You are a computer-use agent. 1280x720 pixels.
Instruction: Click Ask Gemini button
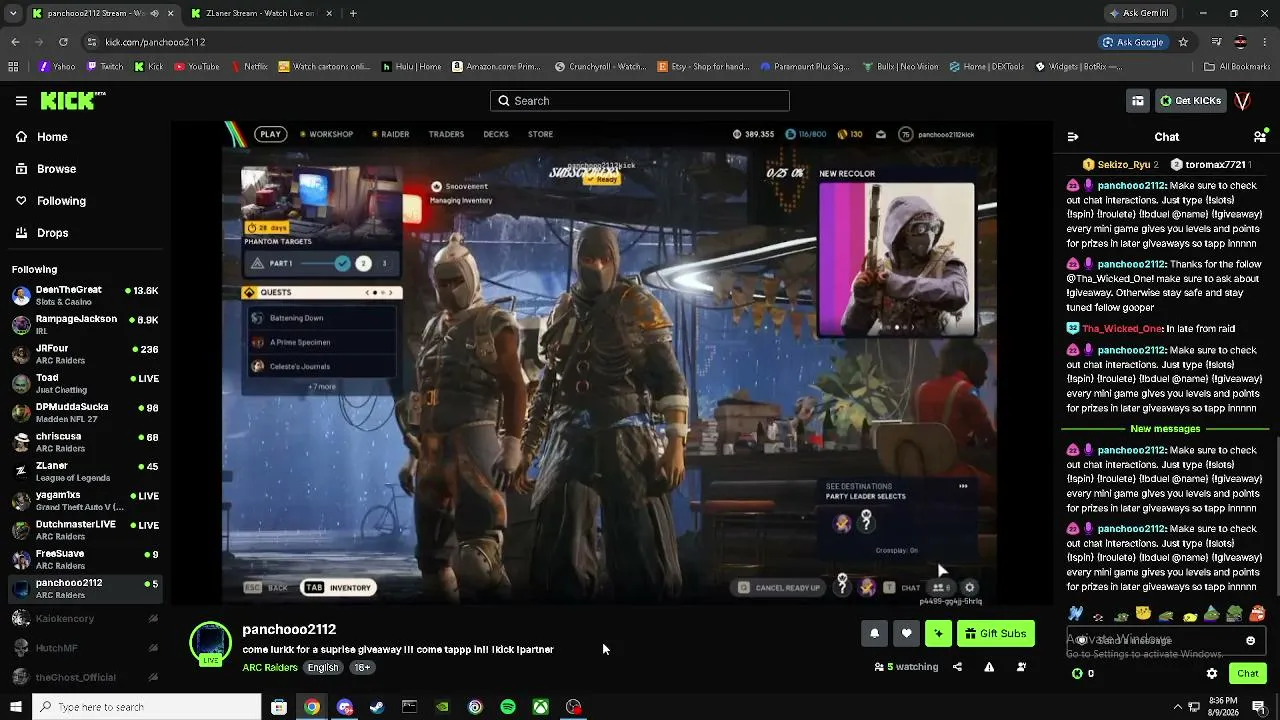coord(1139,13)
